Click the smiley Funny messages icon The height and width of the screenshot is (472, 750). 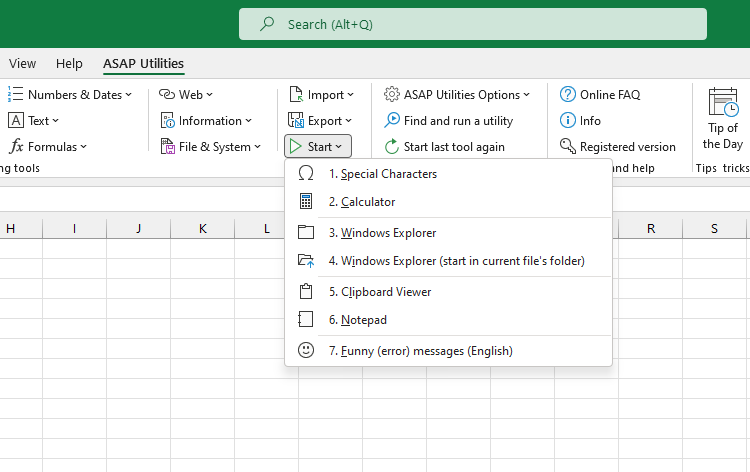306,351
